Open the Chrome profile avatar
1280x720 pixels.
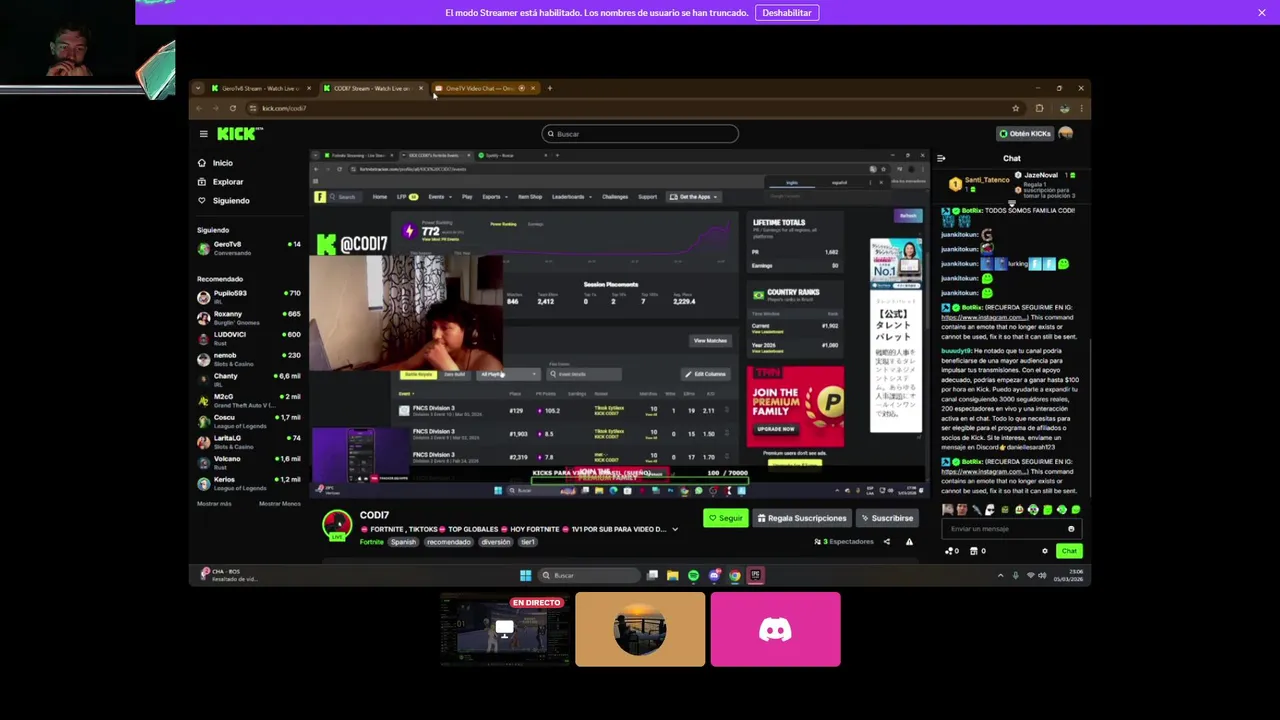[x=1064, y=108]
